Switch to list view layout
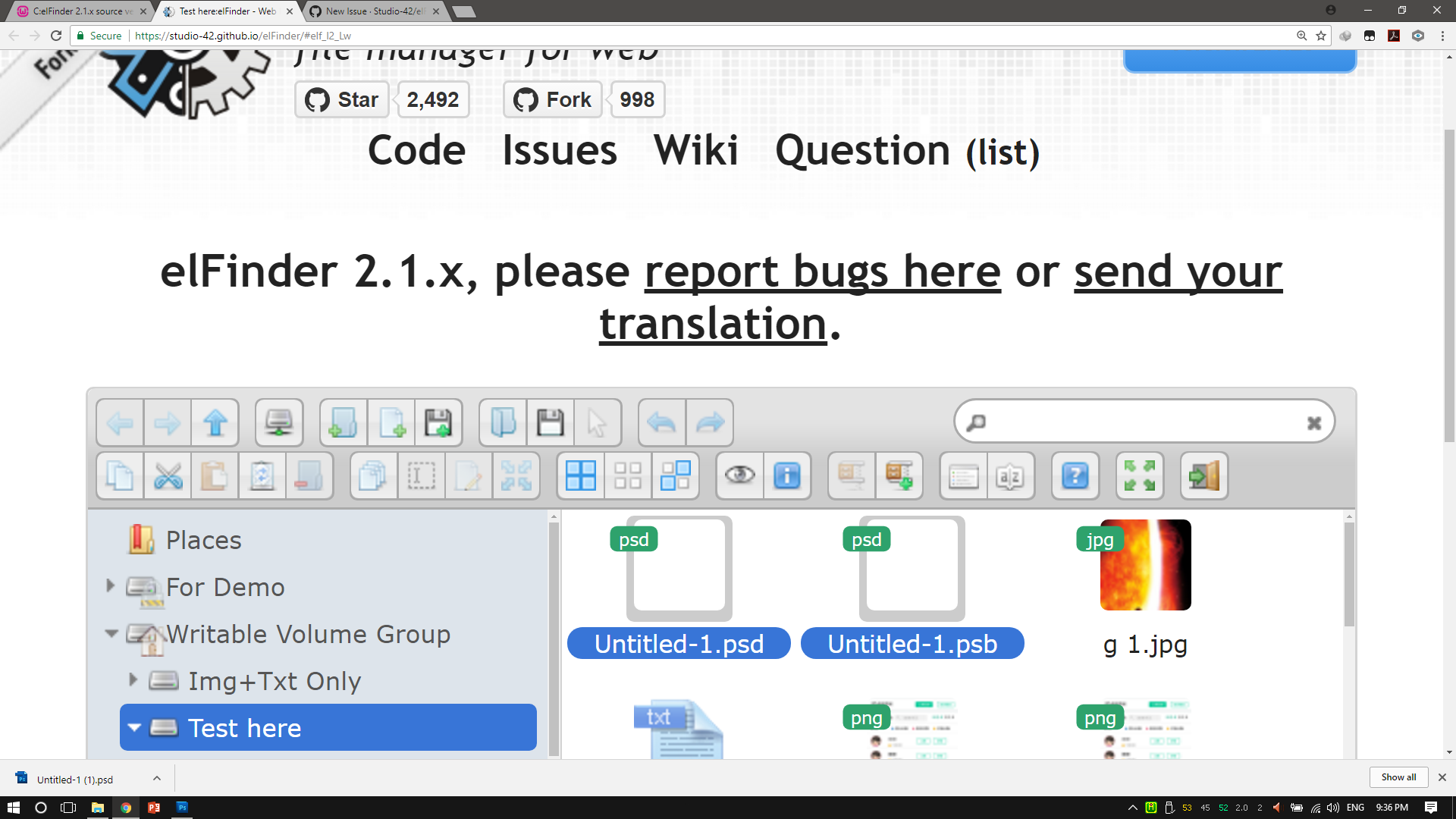The height and width of the screenshot is (819, 1456). click(962, 475)
